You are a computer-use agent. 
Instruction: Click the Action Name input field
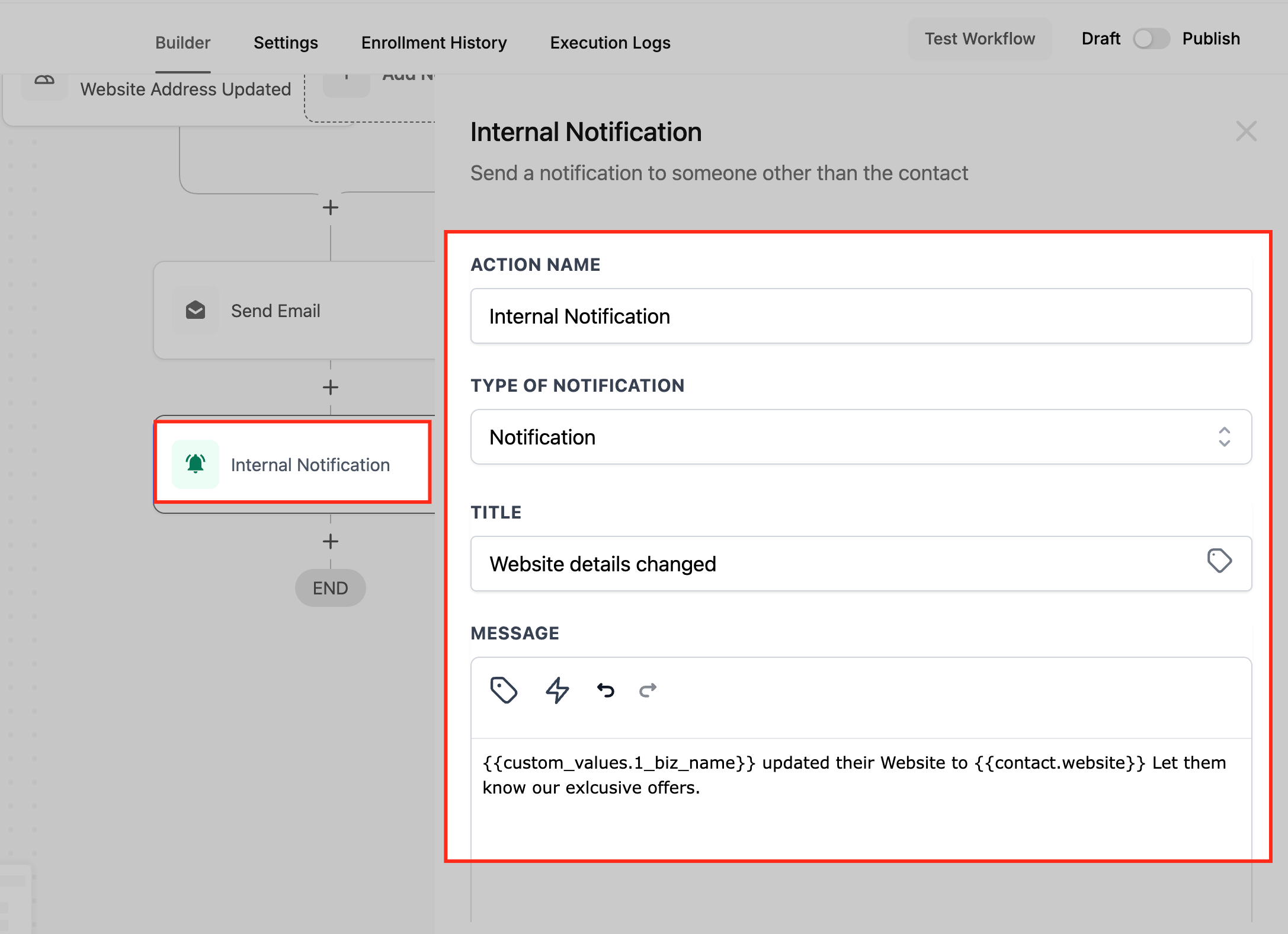coord(860,316)
